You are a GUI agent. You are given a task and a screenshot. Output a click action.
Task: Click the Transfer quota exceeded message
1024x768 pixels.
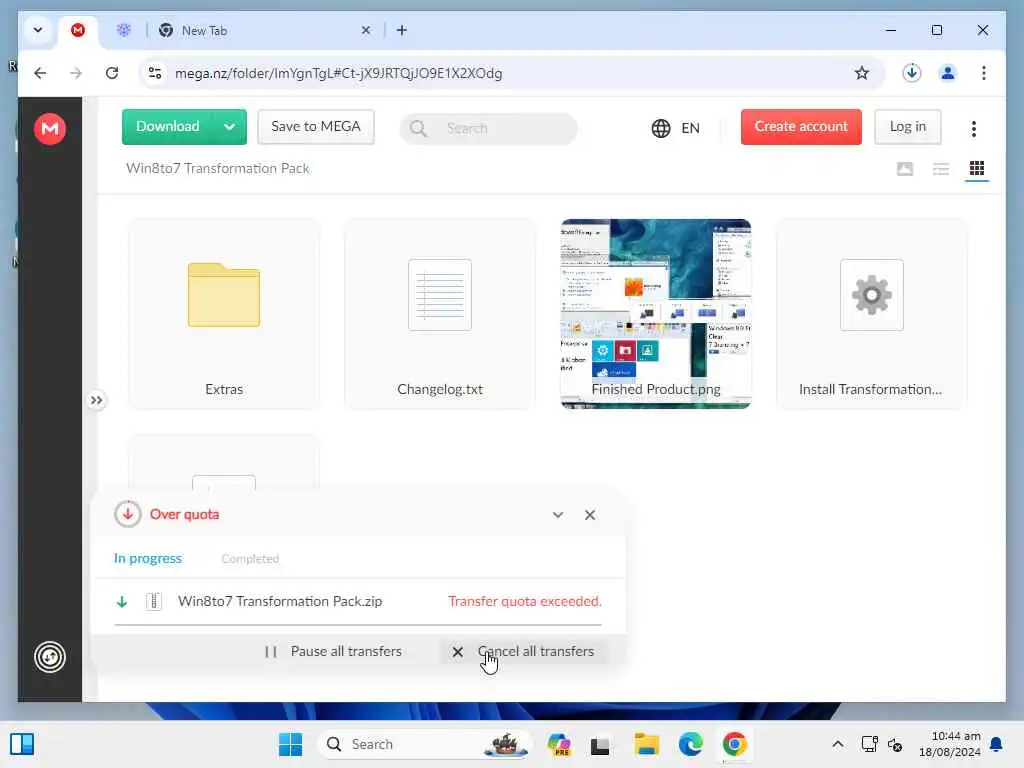point(525,601)
